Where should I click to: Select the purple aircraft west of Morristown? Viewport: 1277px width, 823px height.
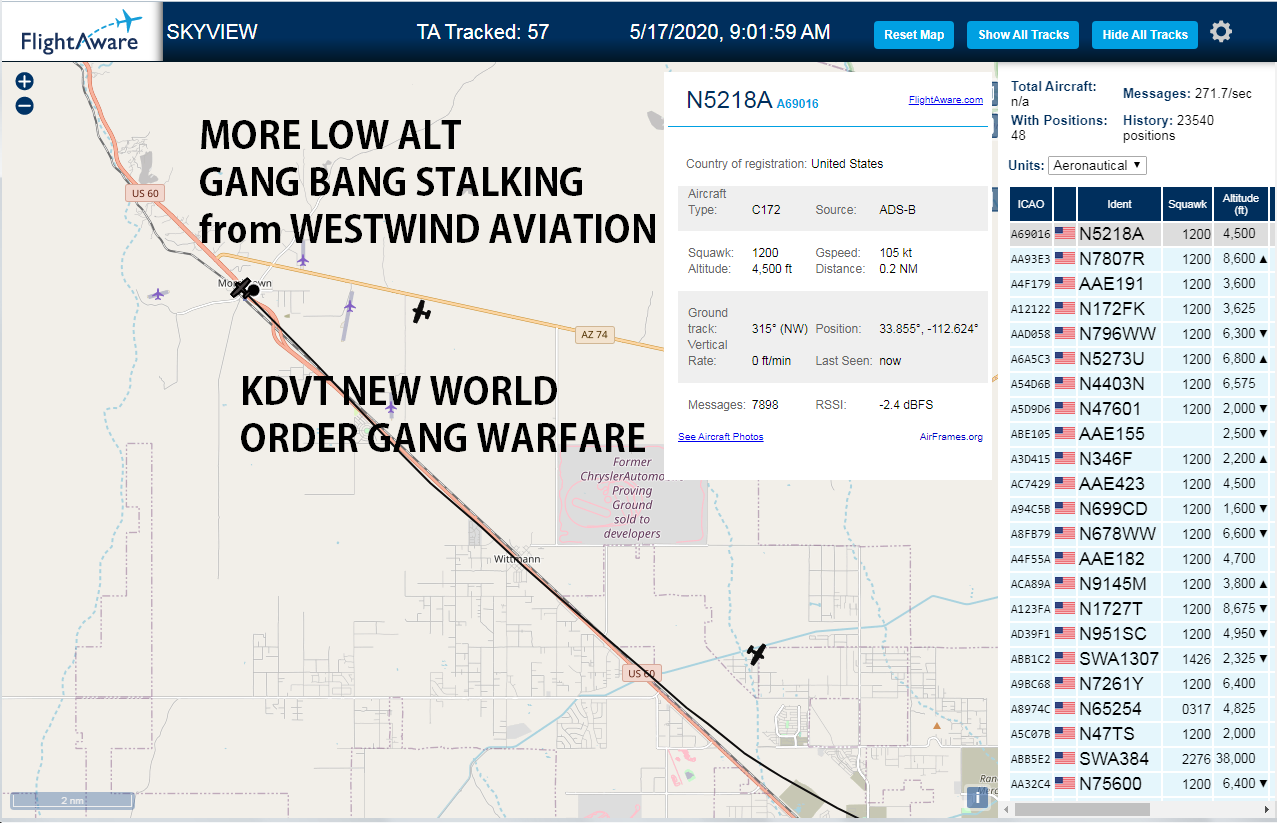158,294
